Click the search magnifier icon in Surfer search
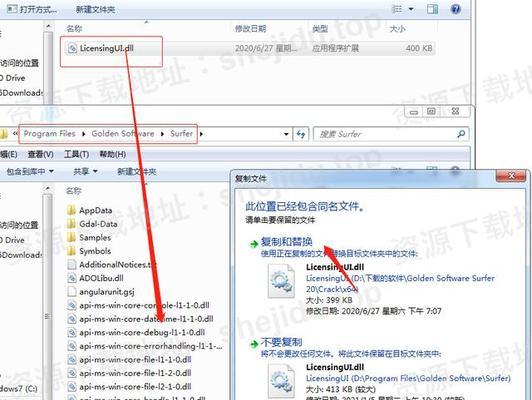The image size is (532, 400). (461, 134)
